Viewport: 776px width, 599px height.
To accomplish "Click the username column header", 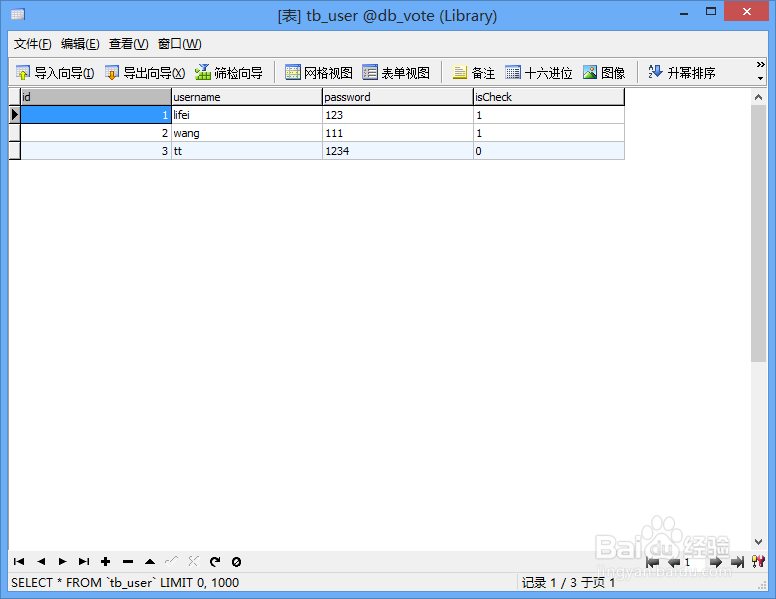I will coord(247,97).
